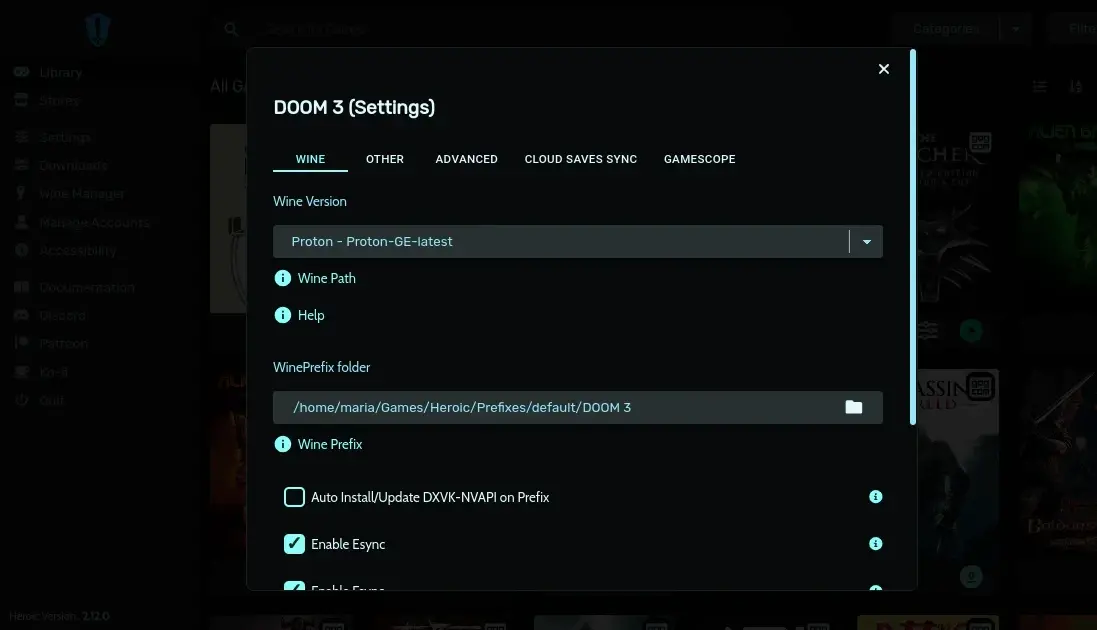Open Documentation in the sidebar

pos(73,288)
